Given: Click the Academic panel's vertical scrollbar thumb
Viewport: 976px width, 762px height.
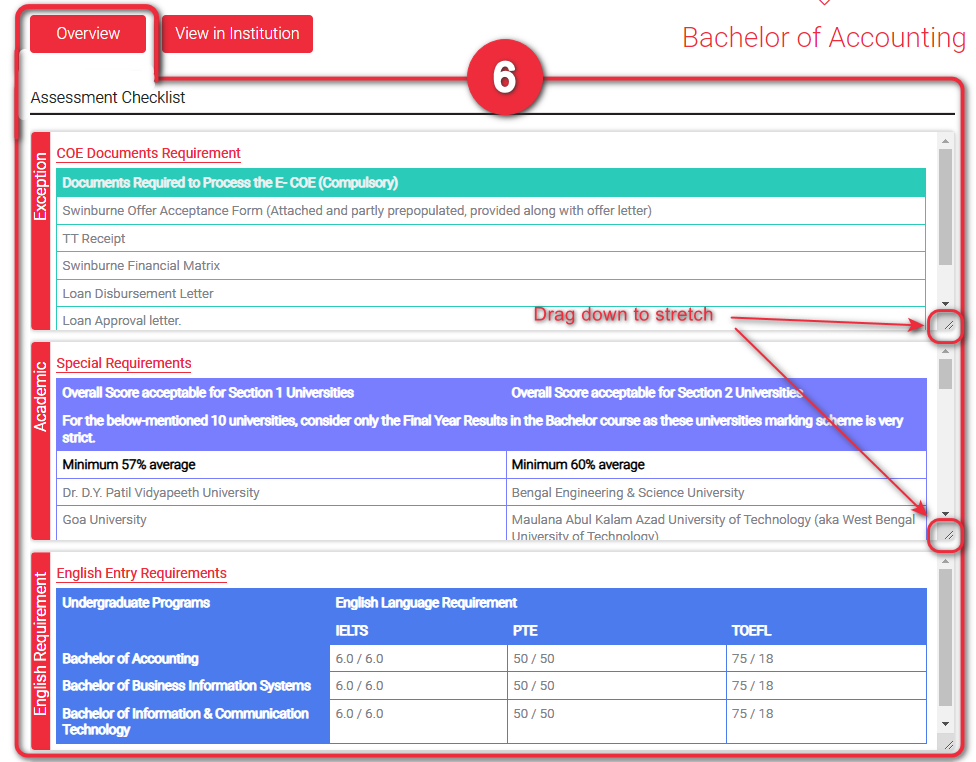Looking at the screenshot, I should (945, 373).
